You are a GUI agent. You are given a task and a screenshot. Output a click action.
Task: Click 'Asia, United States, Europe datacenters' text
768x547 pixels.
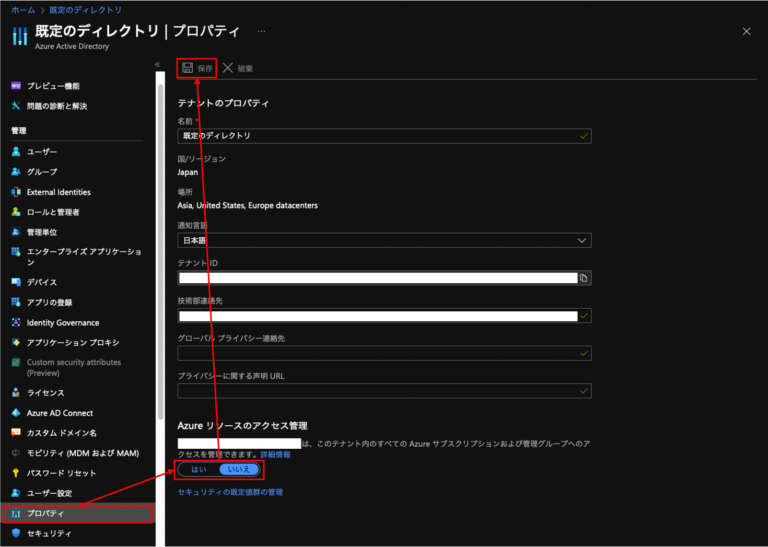click(x=247, y=206)
